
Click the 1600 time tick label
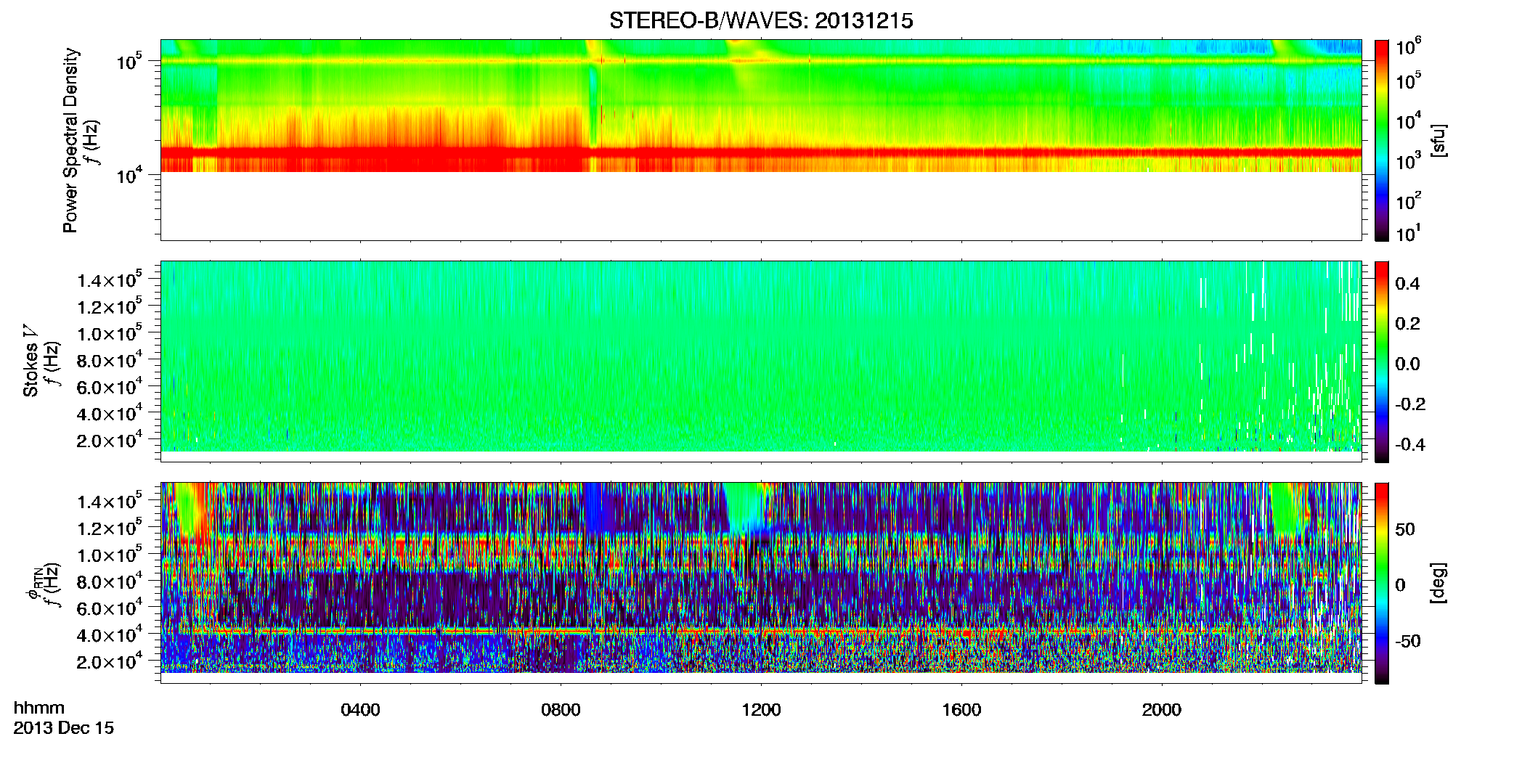click(x=961, y=710)
